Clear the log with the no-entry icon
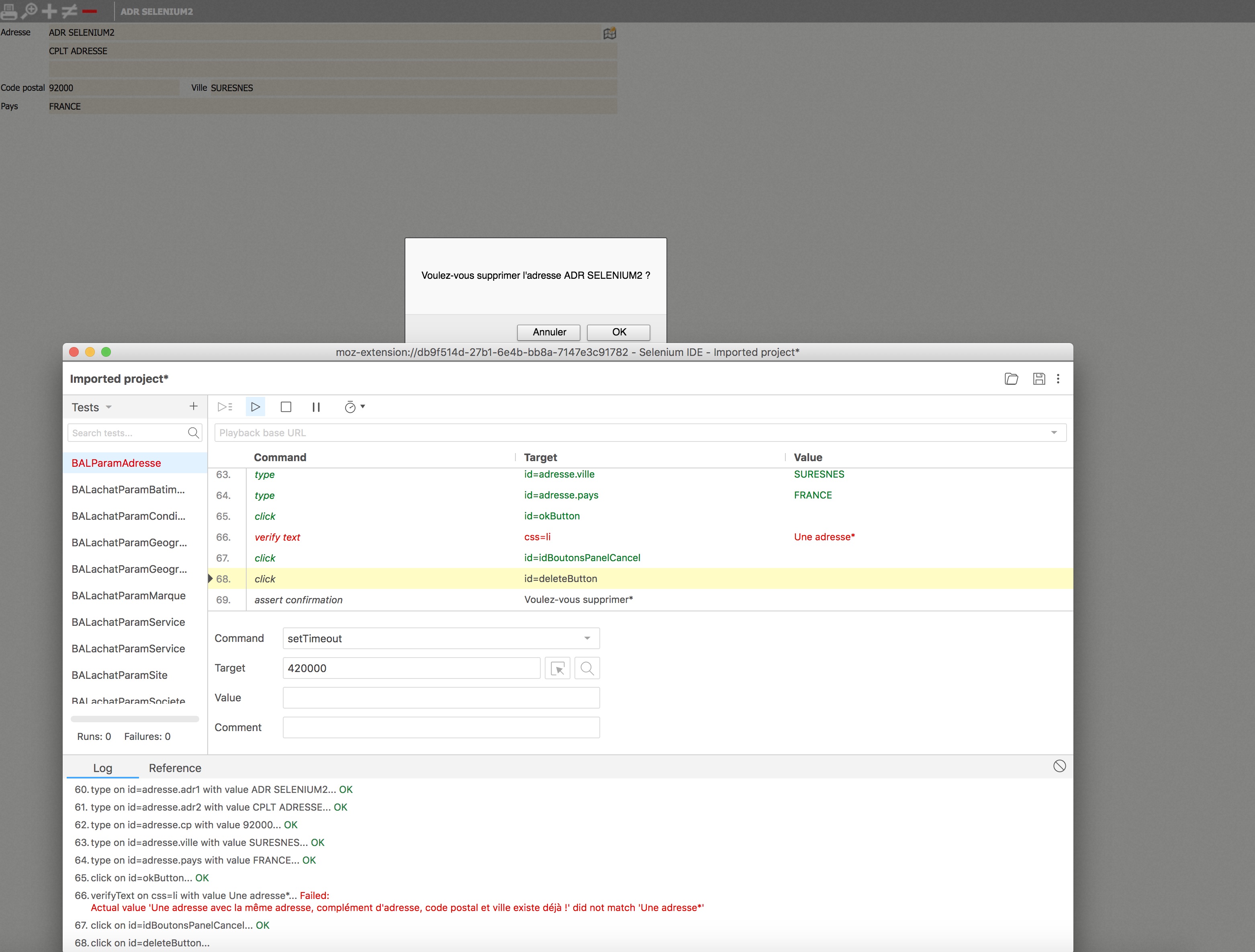The width and height of the screenshot is (1255, 952). coord(1060,766)
